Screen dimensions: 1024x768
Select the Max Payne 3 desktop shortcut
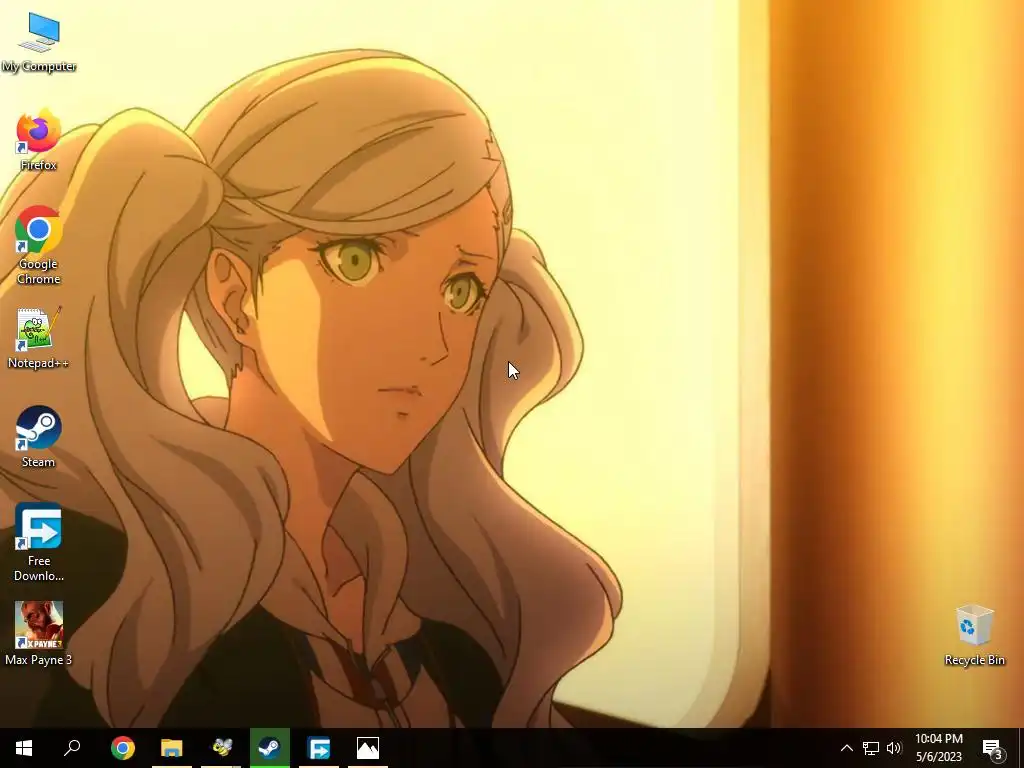(39, 633)
